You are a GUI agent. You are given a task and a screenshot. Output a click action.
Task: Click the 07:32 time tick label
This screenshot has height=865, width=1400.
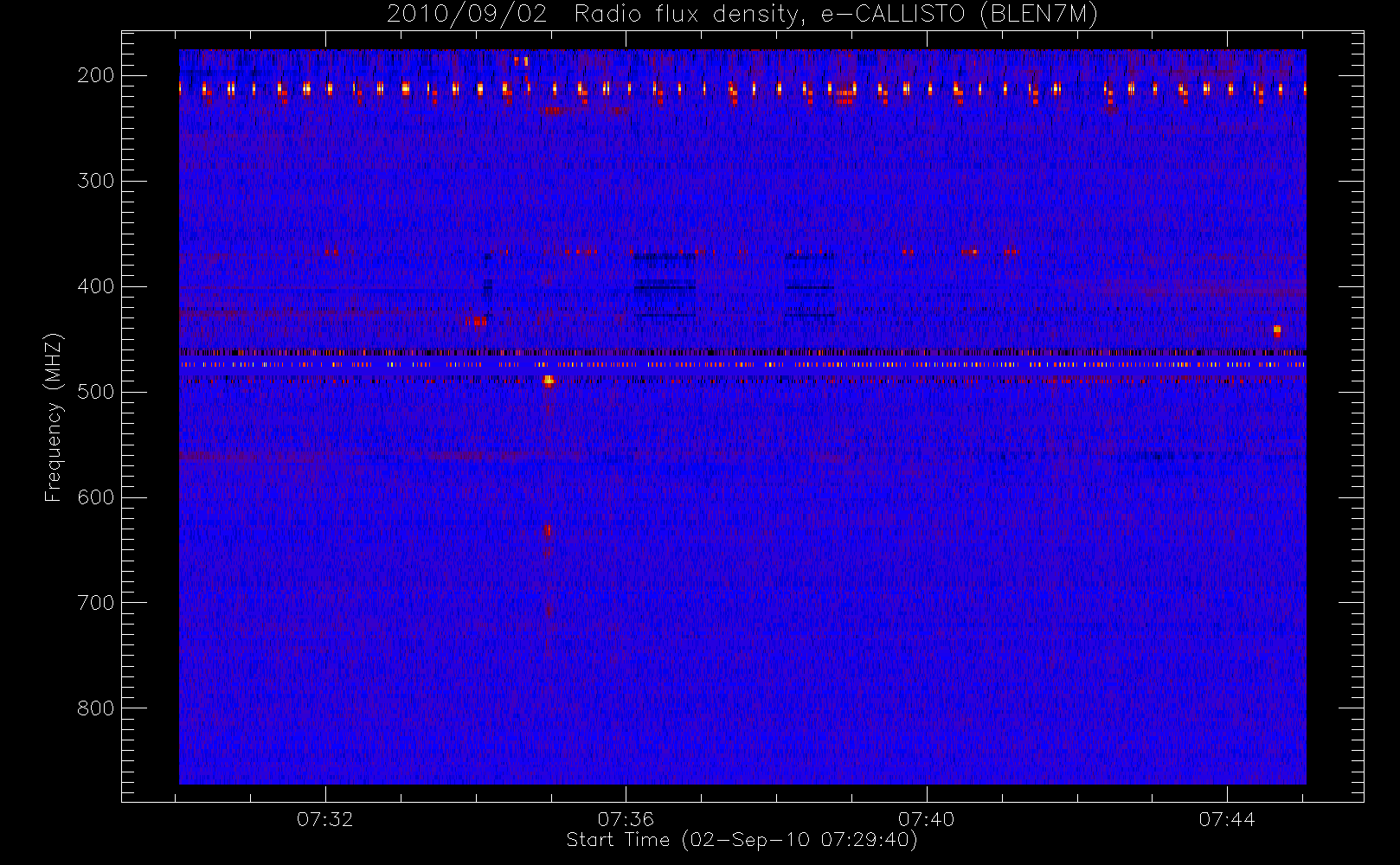(325, 819)
